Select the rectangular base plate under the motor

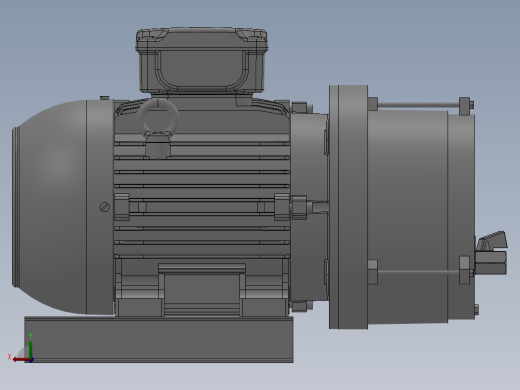(x=159, y=339)
